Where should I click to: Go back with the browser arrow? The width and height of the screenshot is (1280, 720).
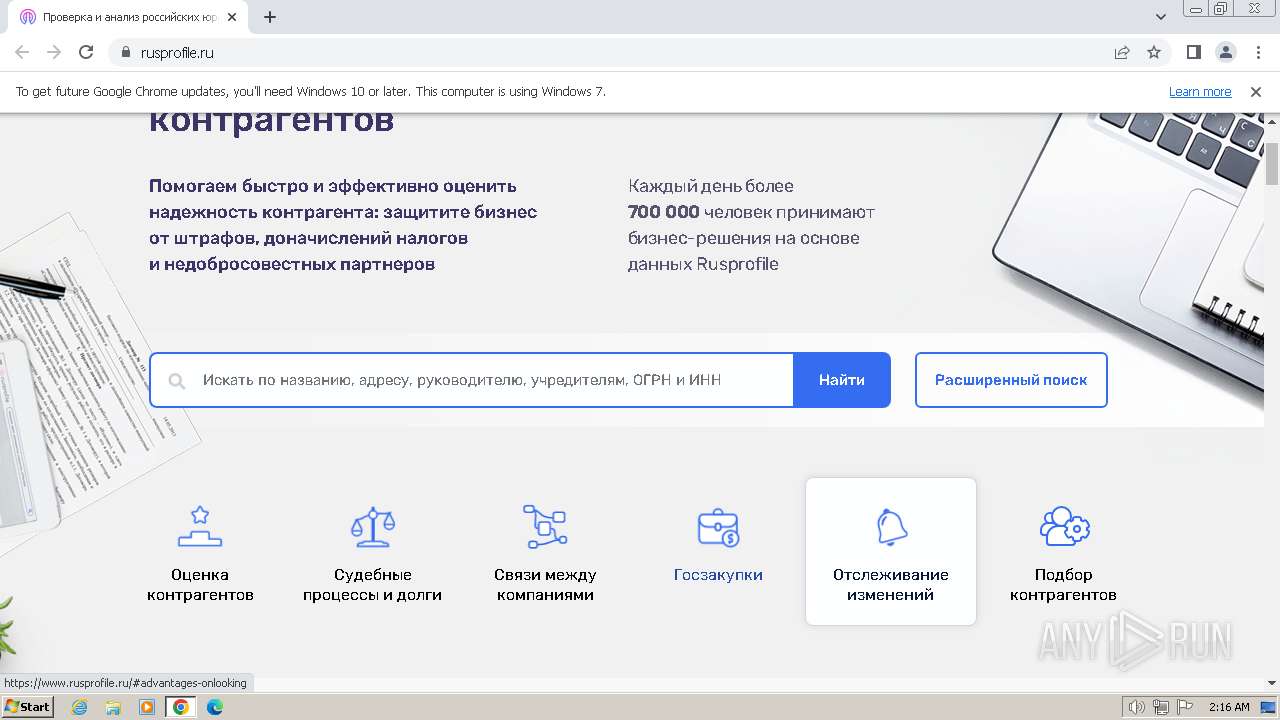click(x=22, y=52)
